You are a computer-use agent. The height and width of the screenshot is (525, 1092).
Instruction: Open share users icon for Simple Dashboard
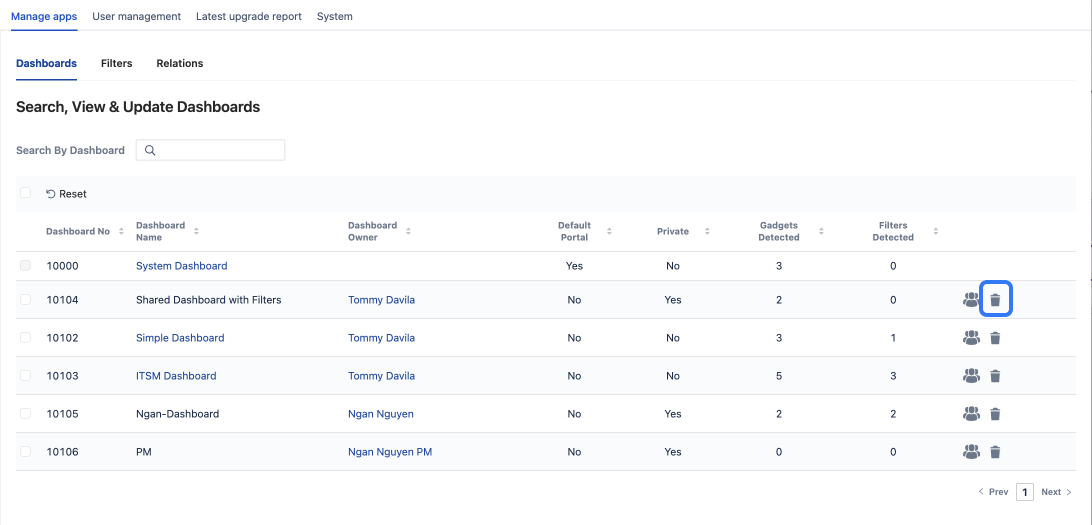tap(971, 338)
